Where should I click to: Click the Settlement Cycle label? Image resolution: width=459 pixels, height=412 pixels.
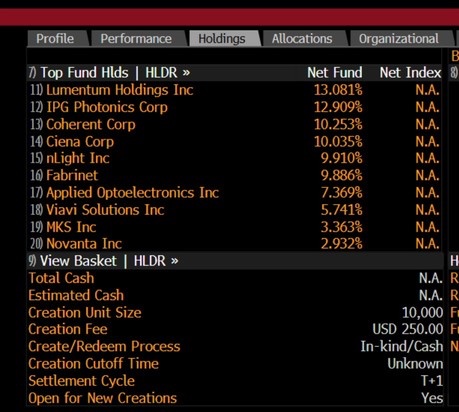82,381
